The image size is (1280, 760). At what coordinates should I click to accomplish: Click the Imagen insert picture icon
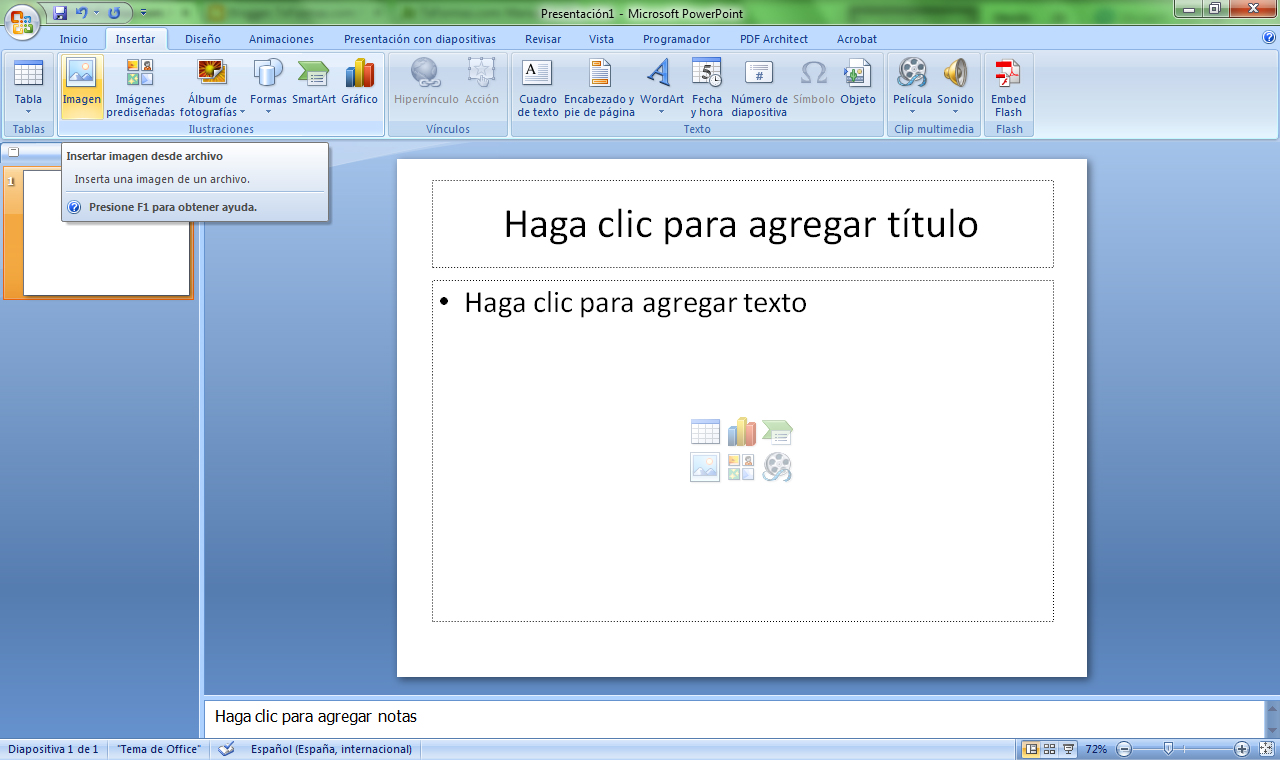click(x=81, y=74)
